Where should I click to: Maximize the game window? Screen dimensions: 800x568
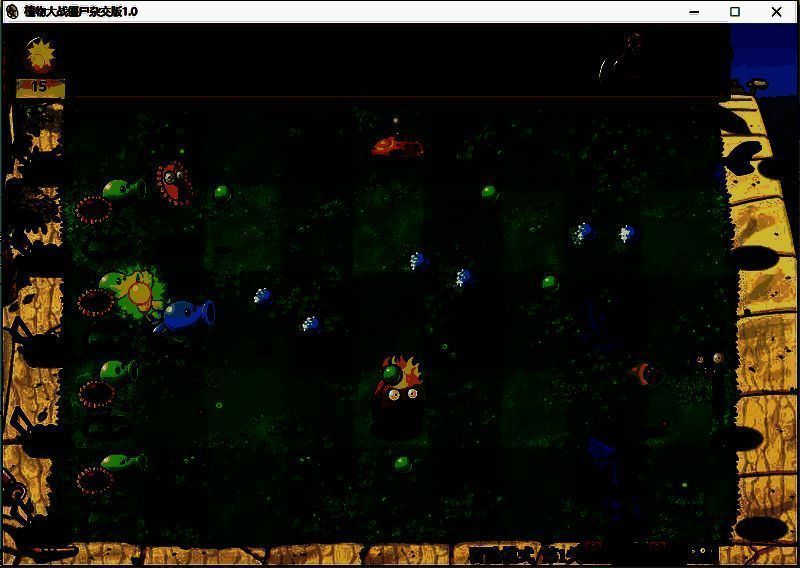point(735,12)
